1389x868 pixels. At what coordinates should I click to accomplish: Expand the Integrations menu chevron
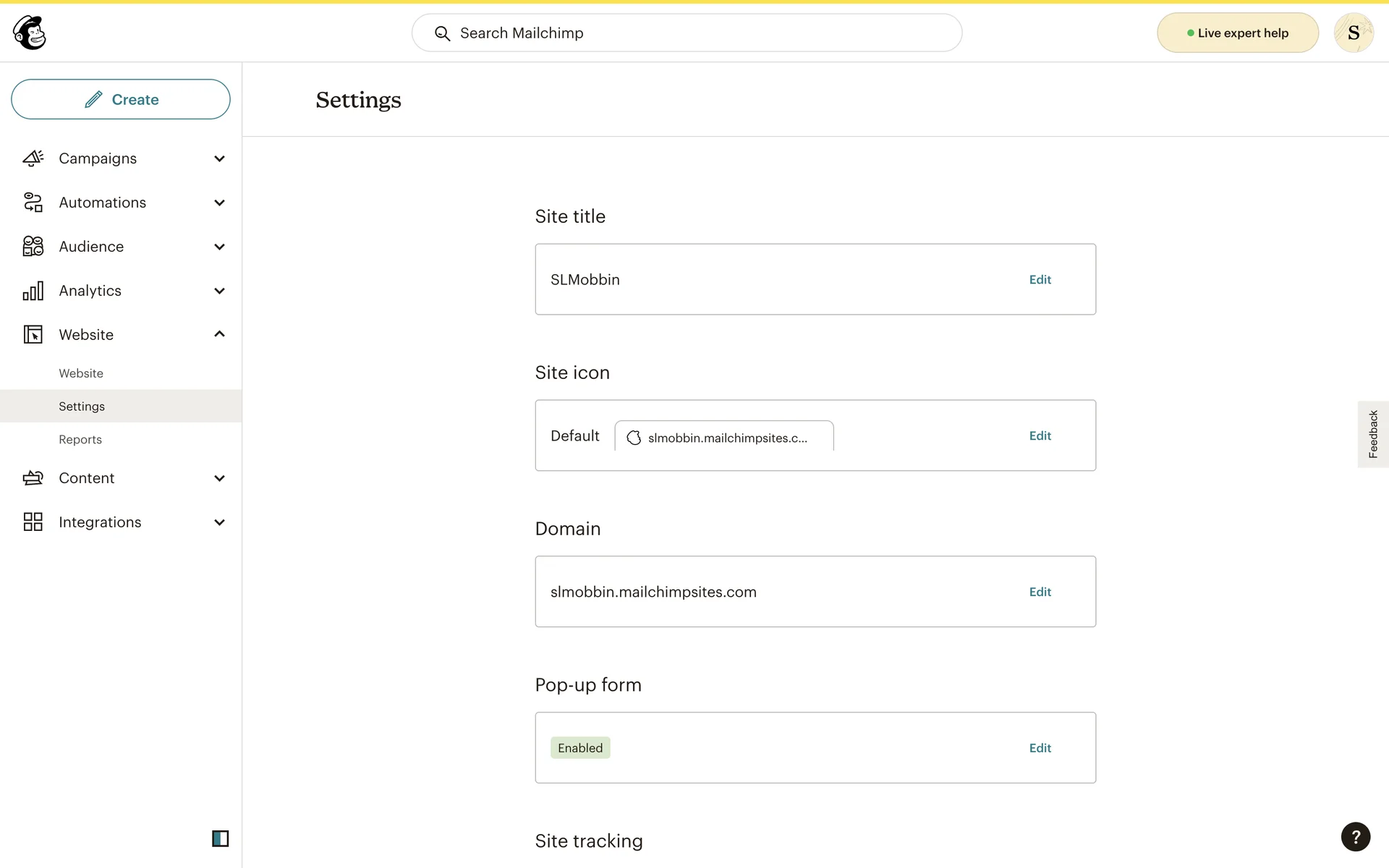(x=219, y=522)
